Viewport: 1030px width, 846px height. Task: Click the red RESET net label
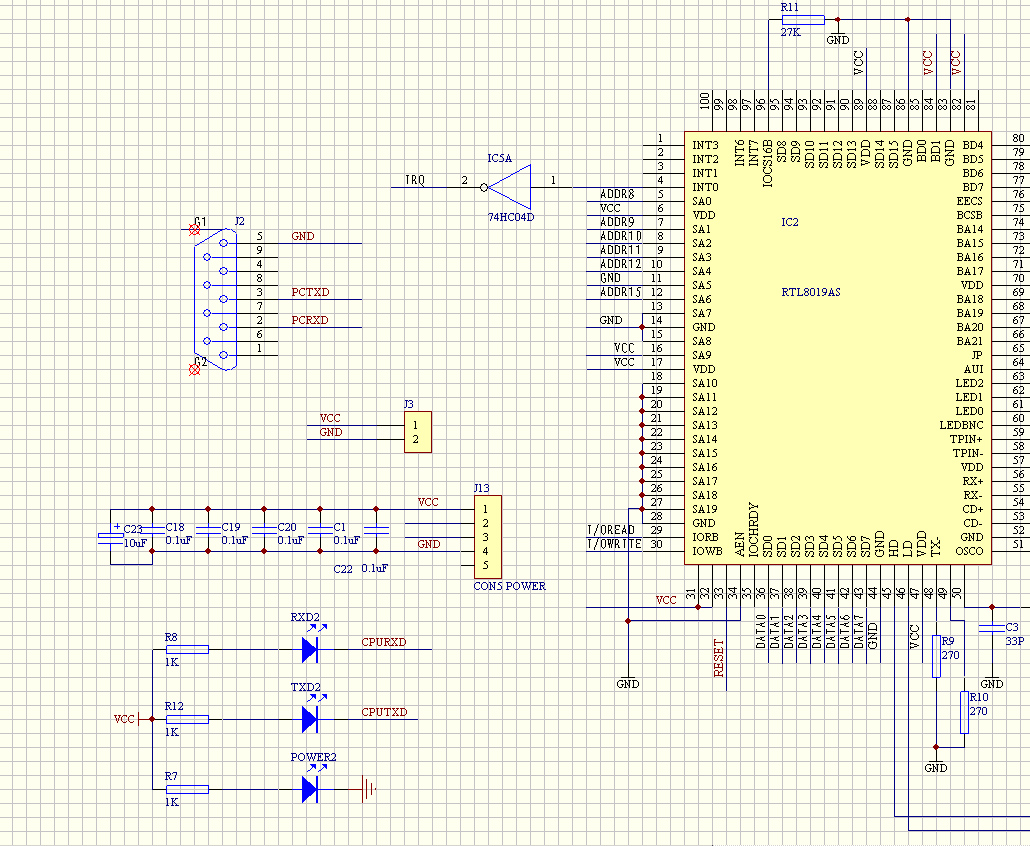click(x=719, y=658)
